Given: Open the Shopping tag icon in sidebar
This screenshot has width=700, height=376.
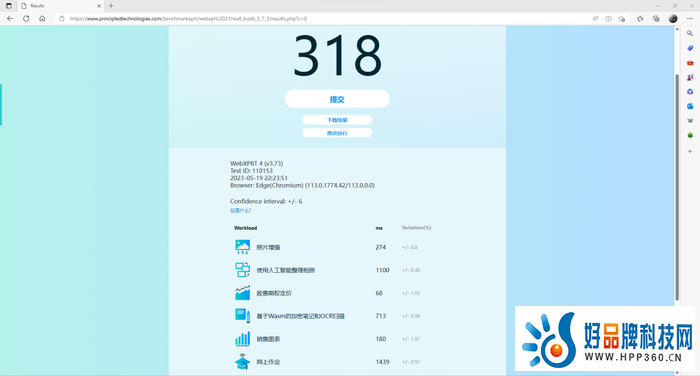Looking at the screenshot, I should point(690,48).
